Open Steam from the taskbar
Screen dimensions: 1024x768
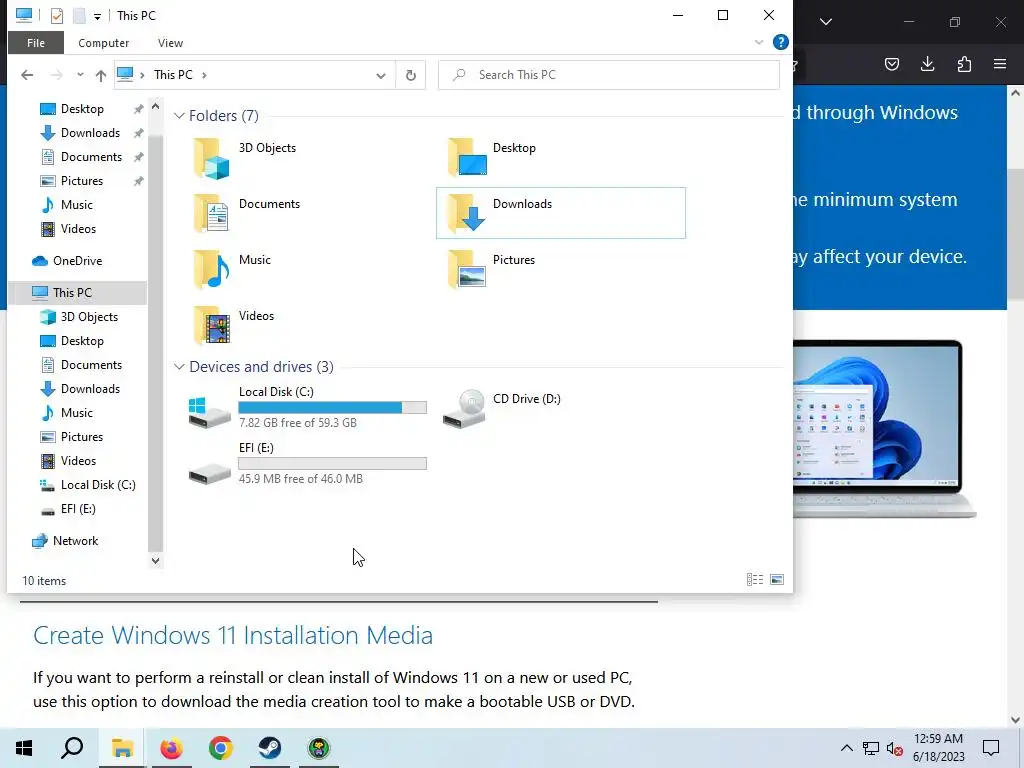(x=270, y=748)
